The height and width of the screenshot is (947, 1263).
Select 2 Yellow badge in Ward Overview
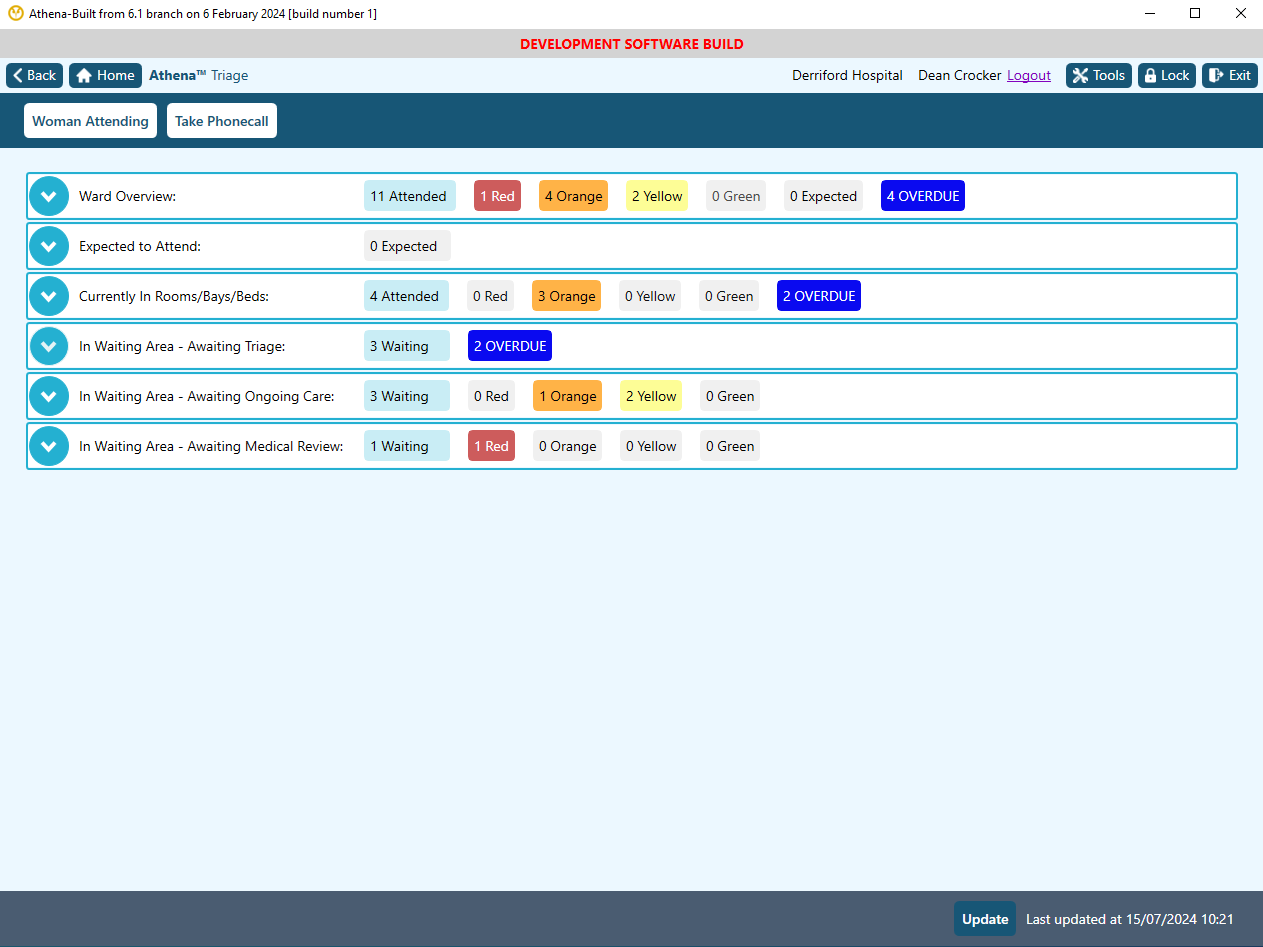click(x=657, y=196)
